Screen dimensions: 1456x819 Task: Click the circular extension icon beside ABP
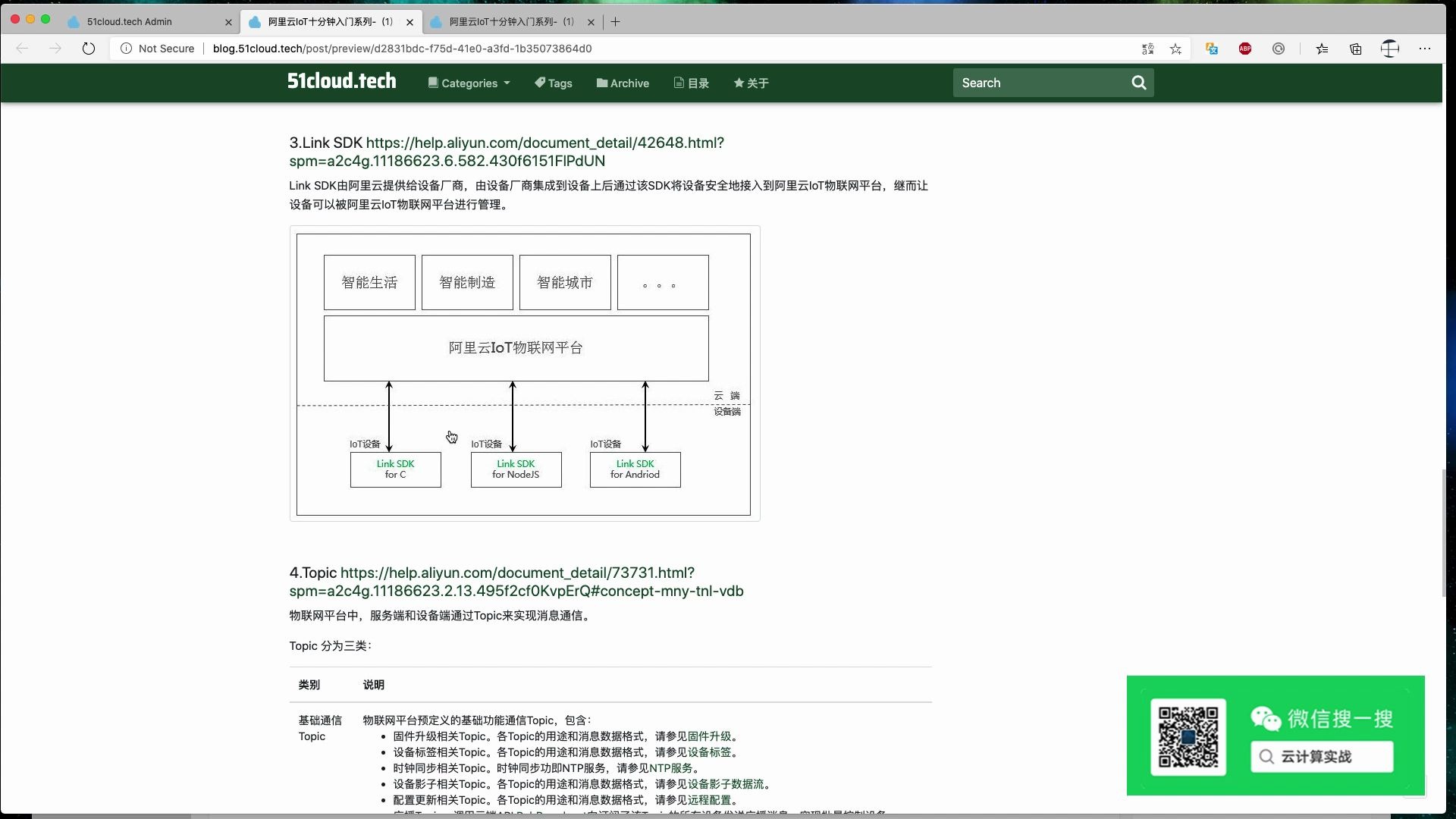[1278, 48]
